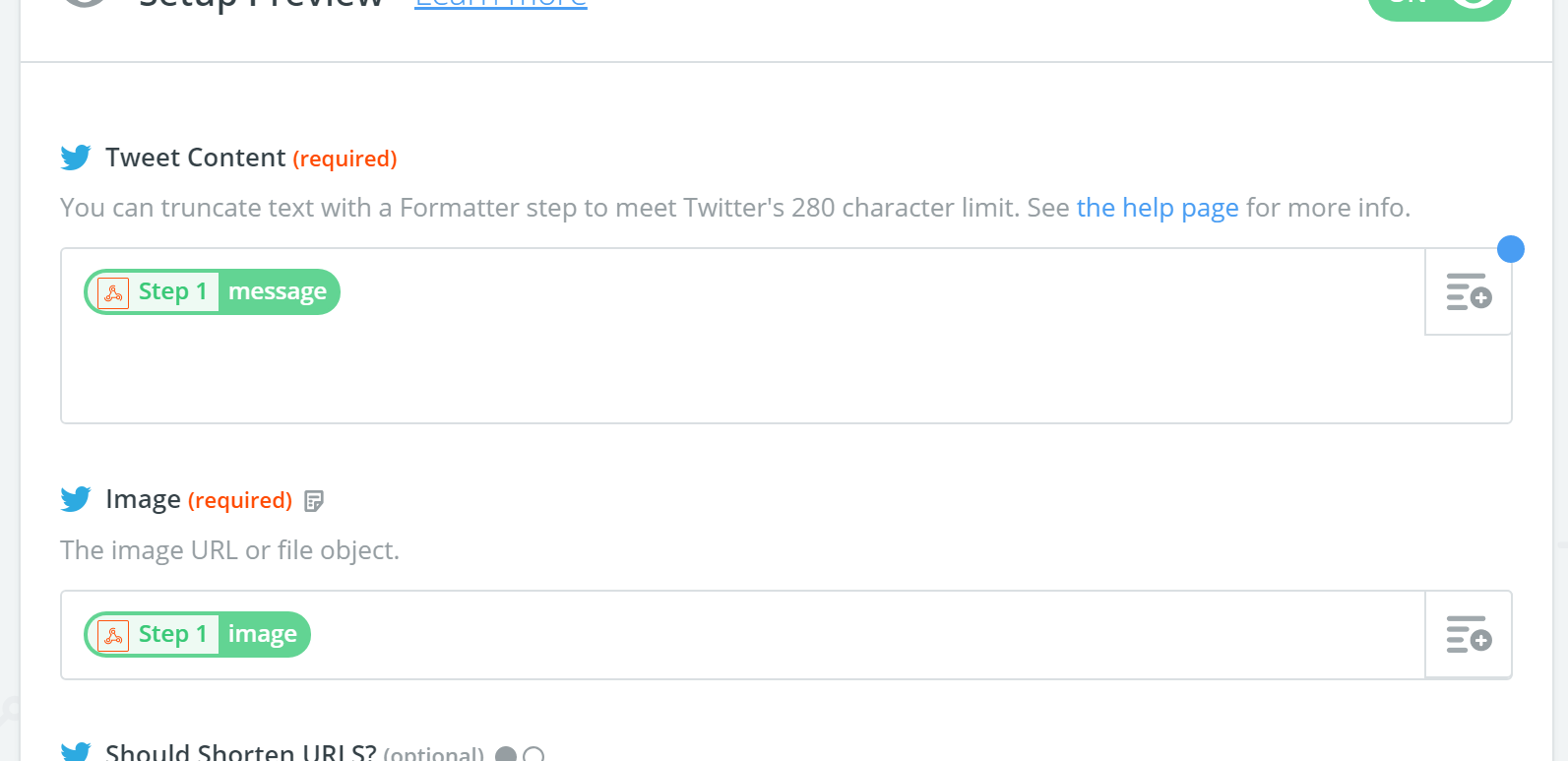Click the blue dot above the Tweet Content field
1568x761 pixels.
pos(1511,249)
